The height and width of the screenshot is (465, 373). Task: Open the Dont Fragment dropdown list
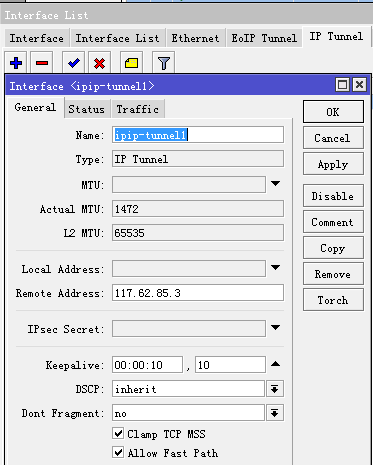[275, 413]
